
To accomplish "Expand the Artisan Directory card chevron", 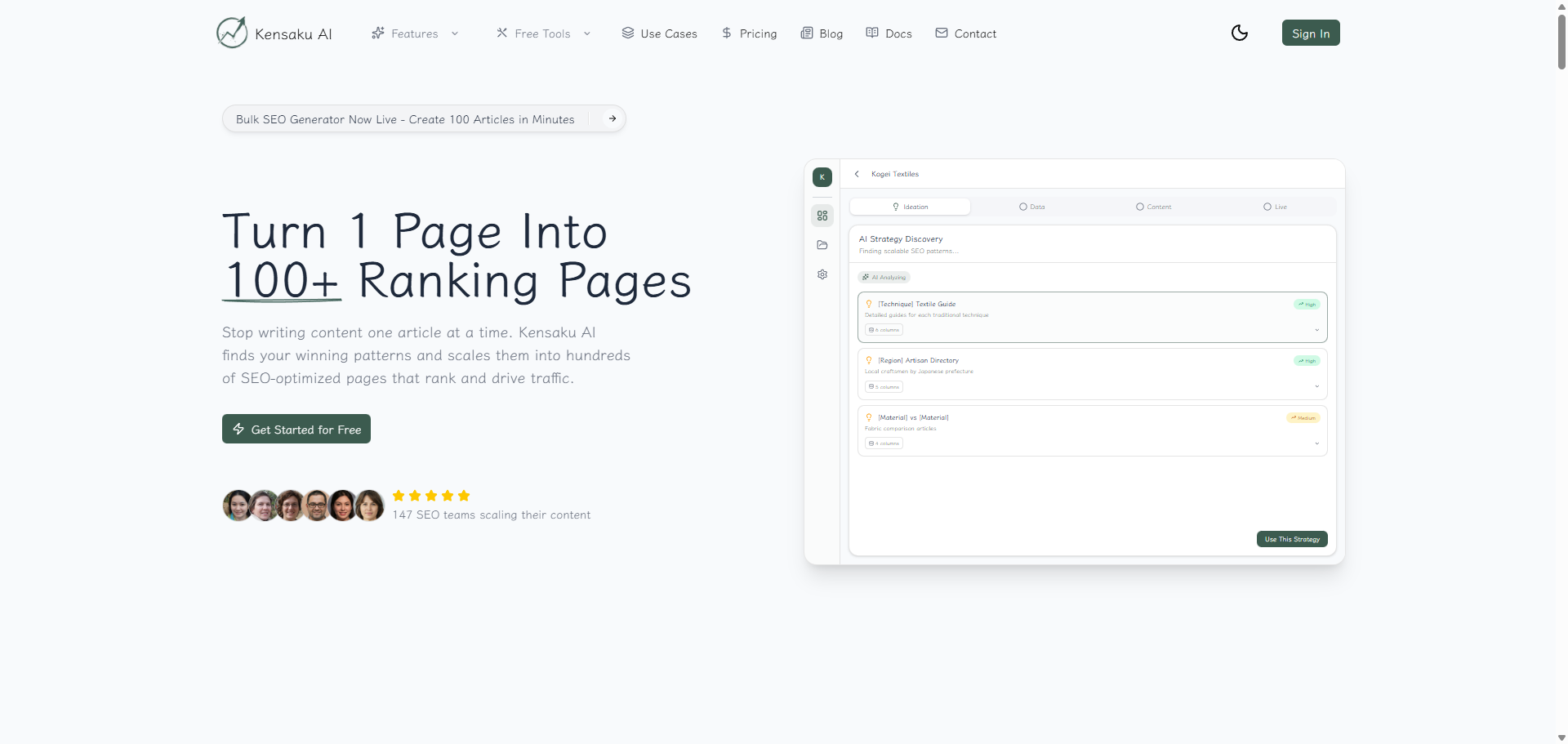I will point(1316,386).
